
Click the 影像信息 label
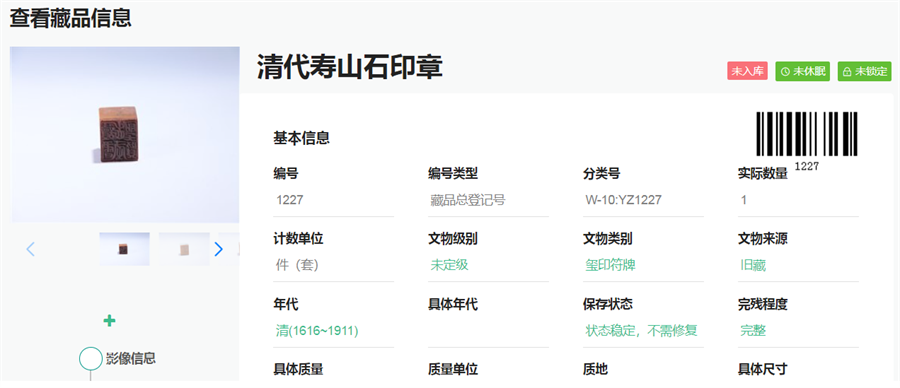pyautogui.click(x=131, y=359)
